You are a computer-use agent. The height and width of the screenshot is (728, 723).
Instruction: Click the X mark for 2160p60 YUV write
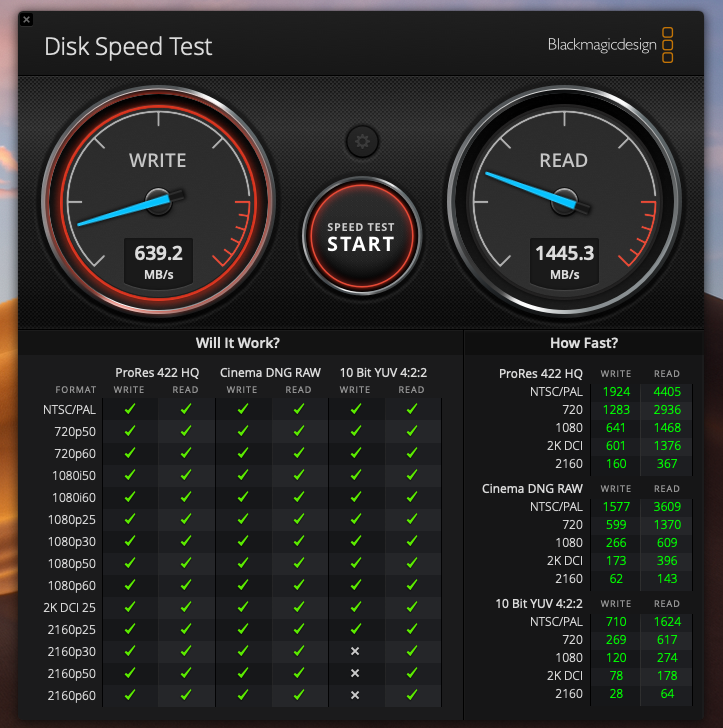tap(355, 695)
